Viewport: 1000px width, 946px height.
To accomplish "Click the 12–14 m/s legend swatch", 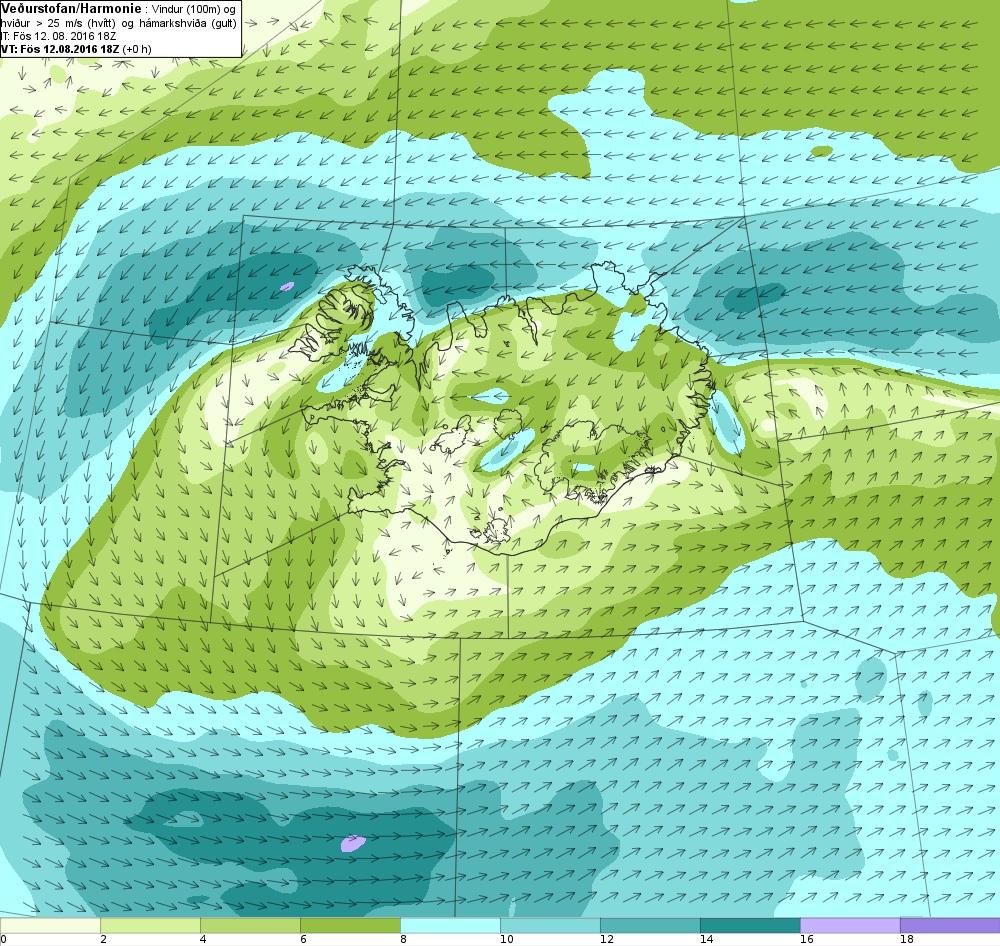I will click(x=650, y=925).
